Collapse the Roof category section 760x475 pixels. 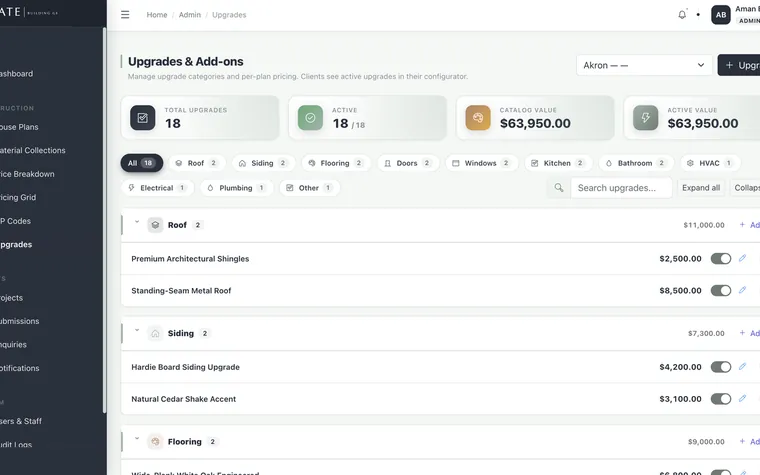tap(137, 222)
